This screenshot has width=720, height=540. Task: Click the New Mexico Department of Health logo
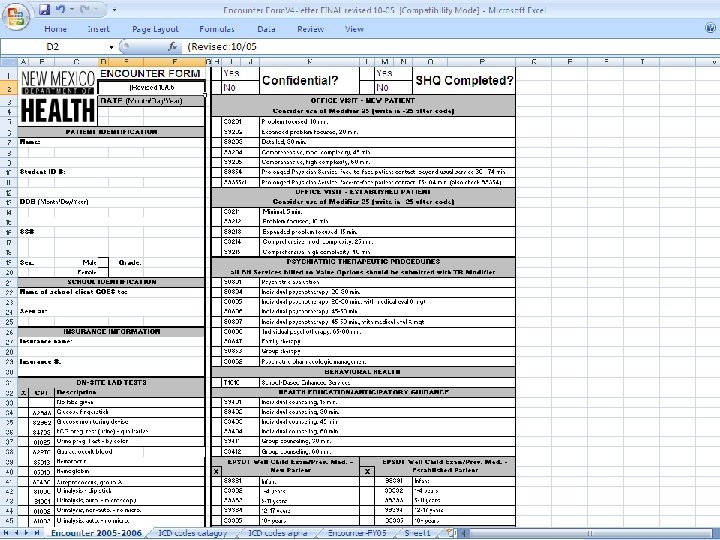[x=58, y=97]
